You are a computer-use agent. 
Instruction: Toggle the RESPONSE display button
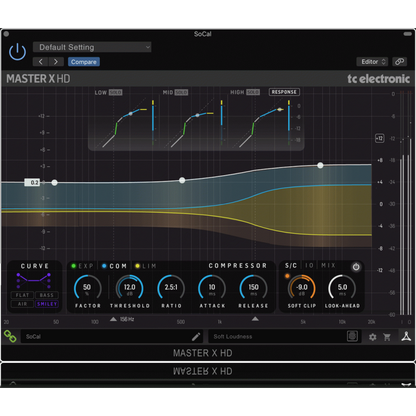pyautogui.click(x=284, y=92)
